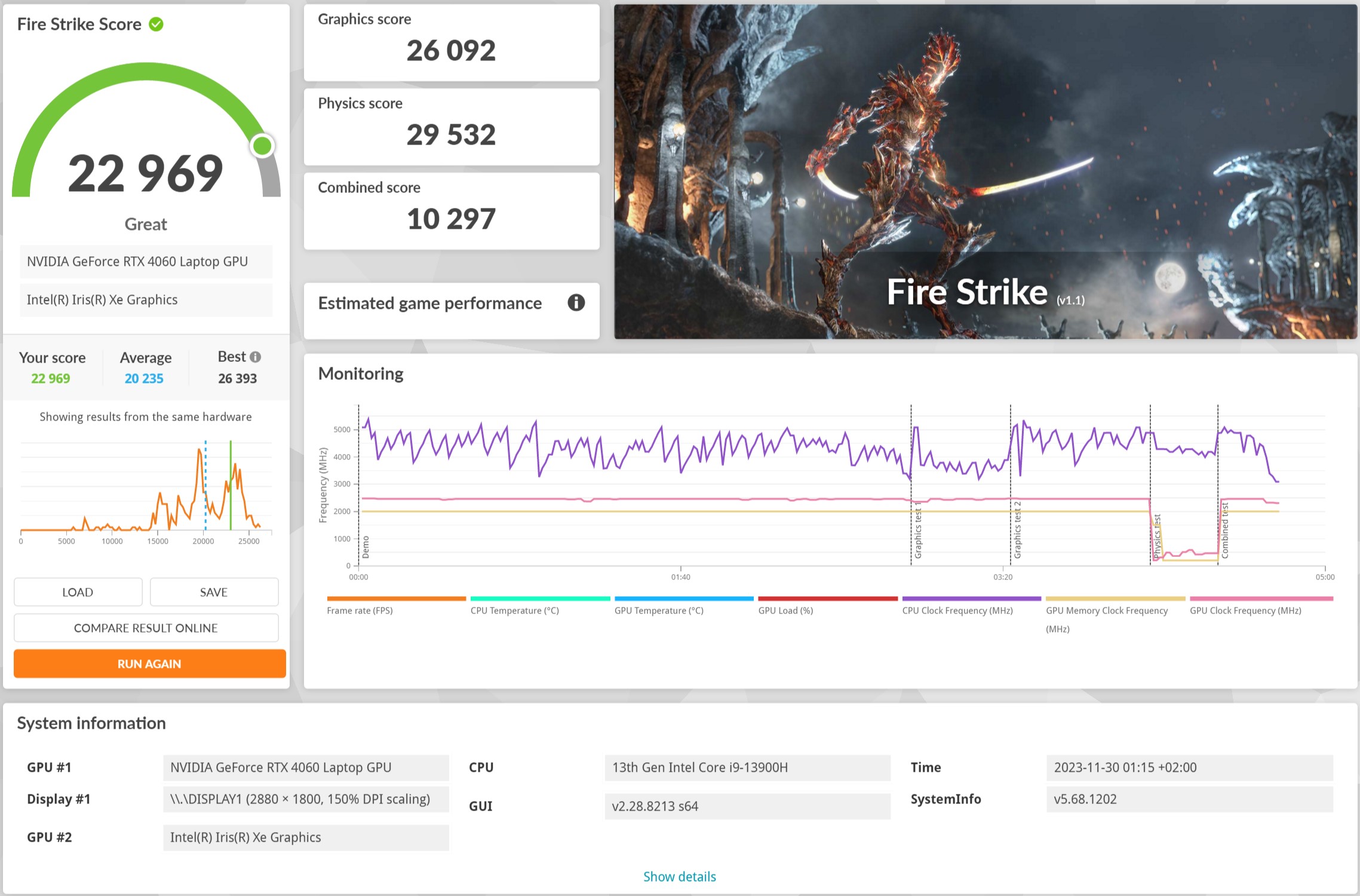Toggle the GPU Temperature legend item
Screen dimensions: 1360x896
tap(659, 610)
